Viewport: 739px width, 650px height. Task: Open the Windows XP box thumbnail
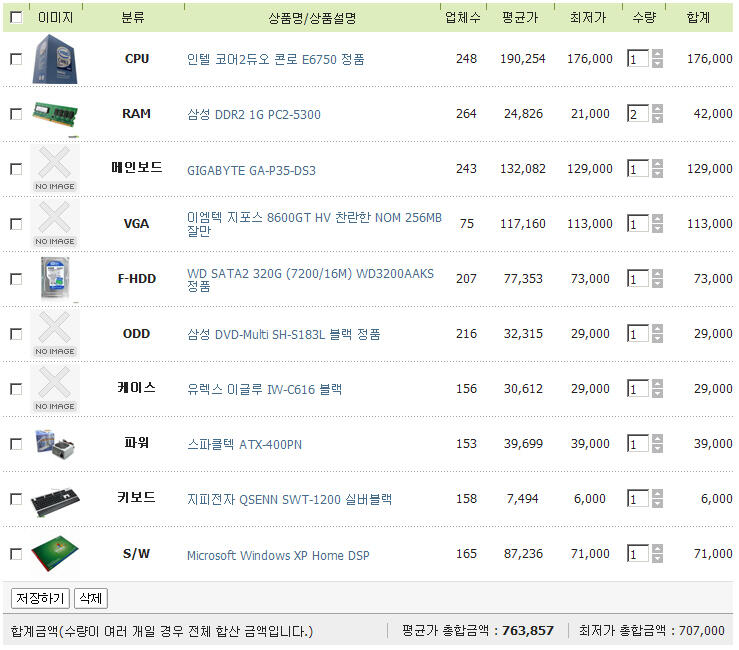[55, 553]
